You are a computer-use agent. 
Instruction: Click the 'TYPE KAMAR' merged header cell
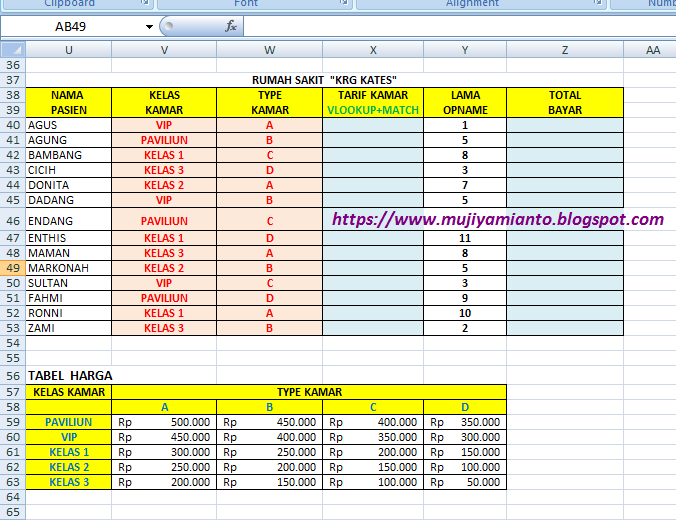(x=309, y=392)
